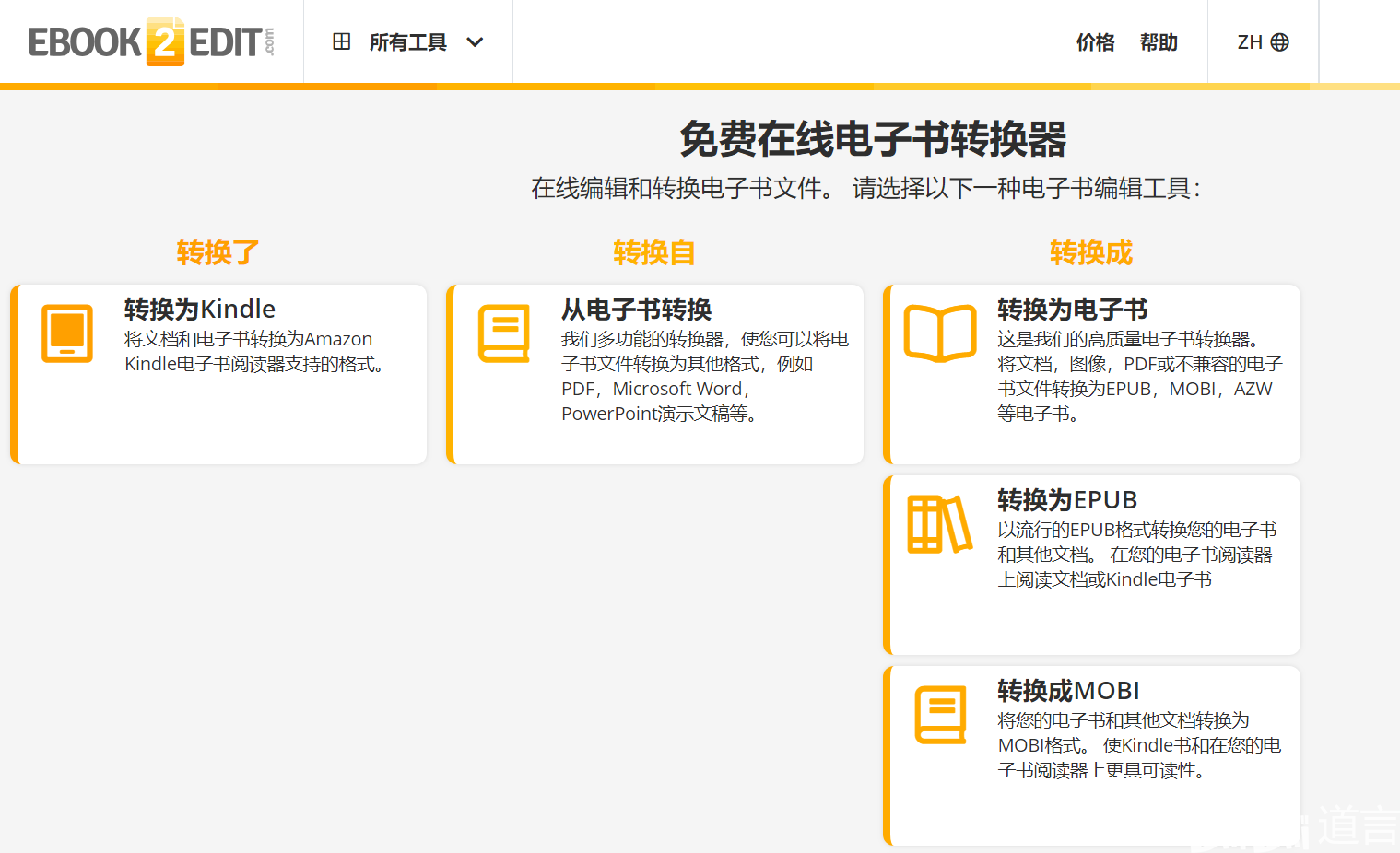1400x853 pixels.
Task: Click the MOBI格式 description text
Action: (1139, 745)
